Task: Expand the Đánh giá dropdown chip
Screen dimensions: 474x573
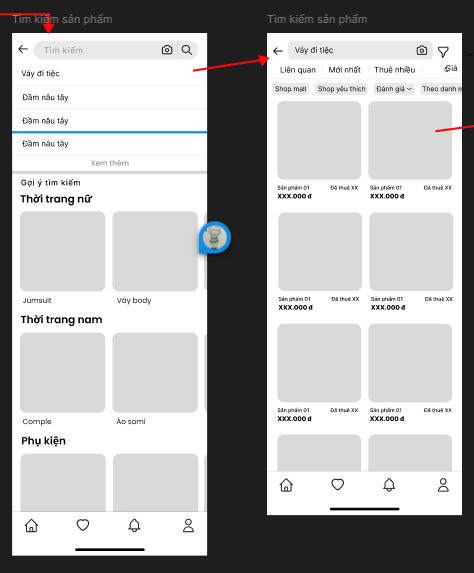Action: [394, 89]
